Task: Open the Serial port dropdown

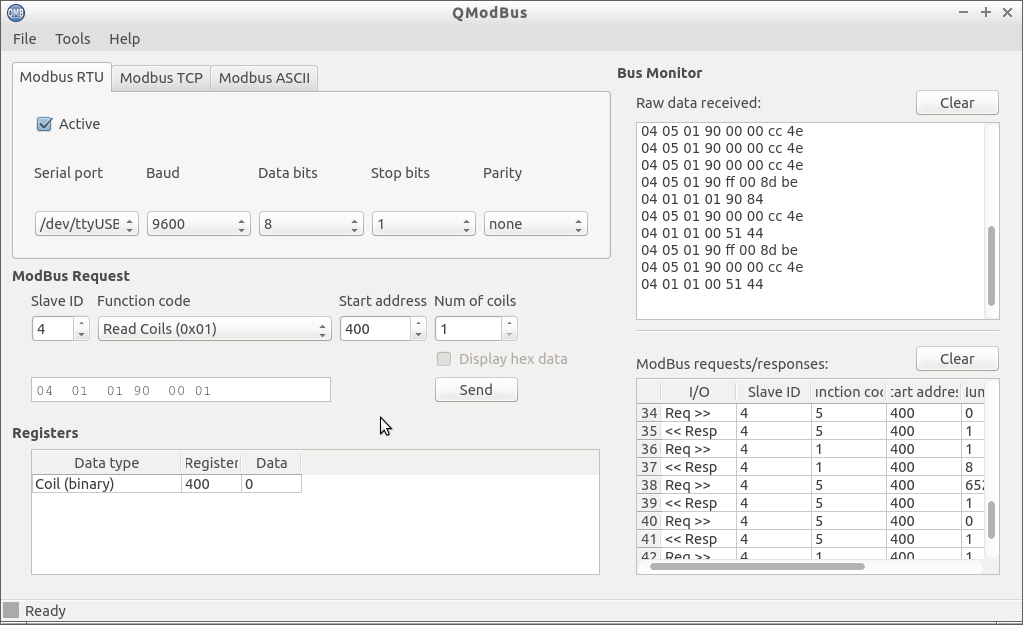Action: tap(86, 224)
